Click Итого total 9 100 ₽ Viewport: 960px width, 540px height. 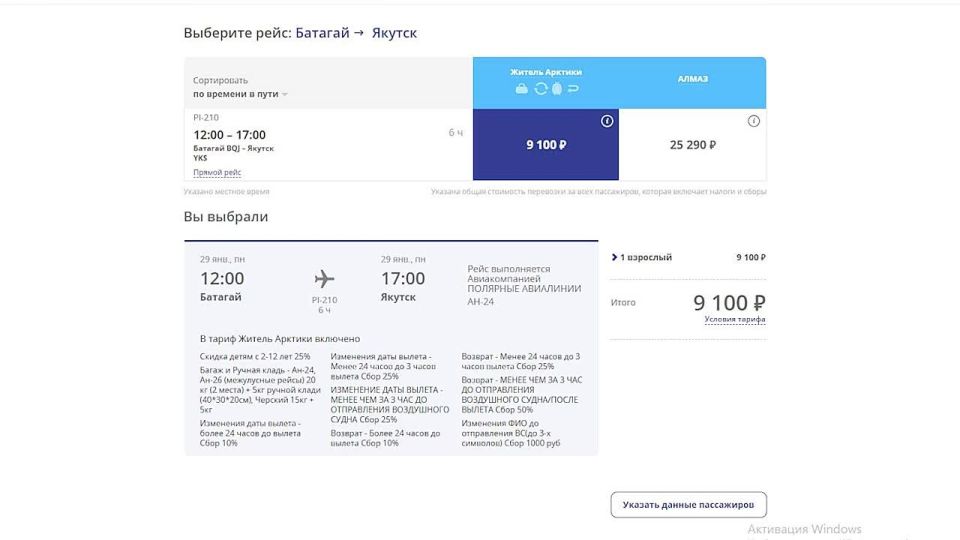tap(729, 302)
